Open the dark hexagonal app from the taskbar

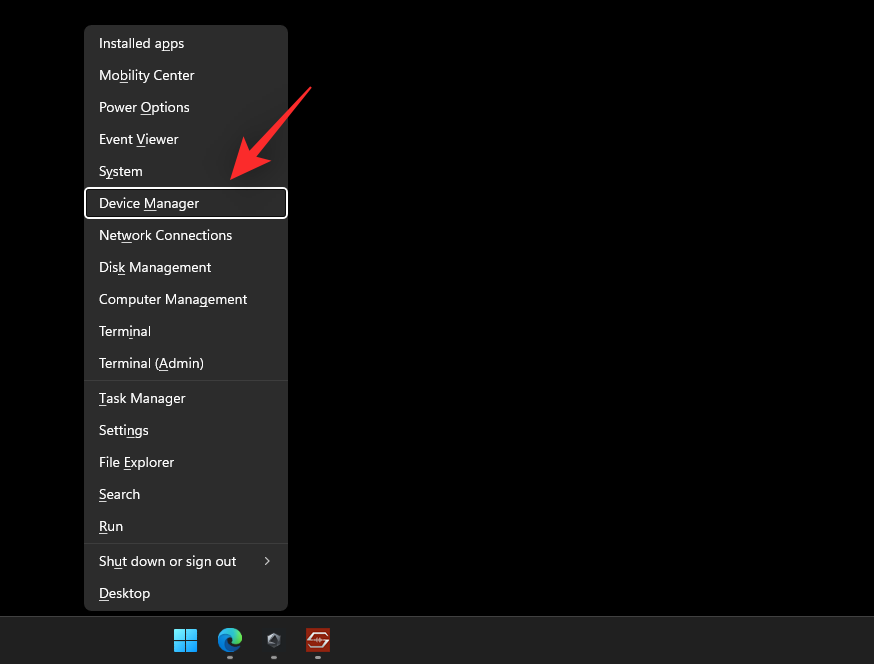pos(273,642)
